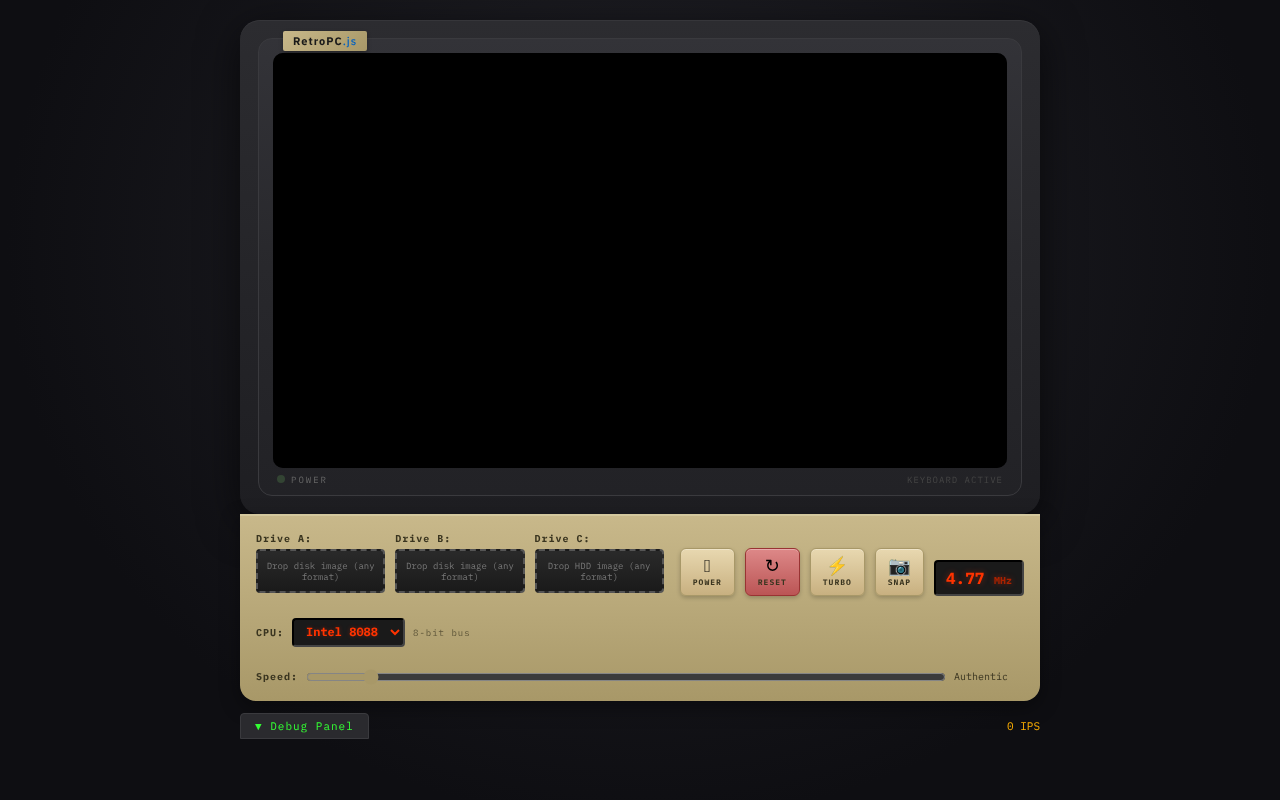Click the emulator monitor screen
This screenshot has width=1280, height=800.
click(x=640, y=260)
